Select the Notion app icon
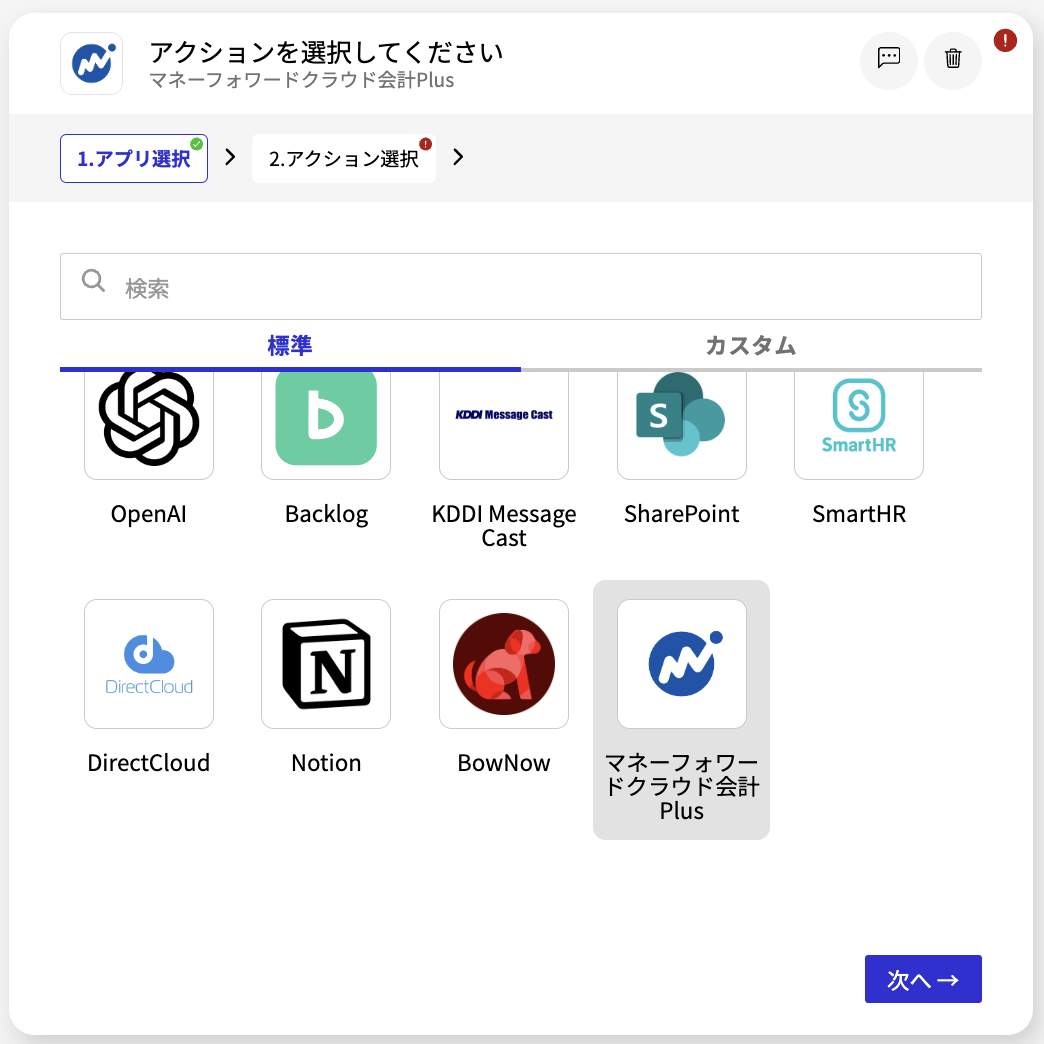This screenshot has width=1044, height=1044. 326,664
